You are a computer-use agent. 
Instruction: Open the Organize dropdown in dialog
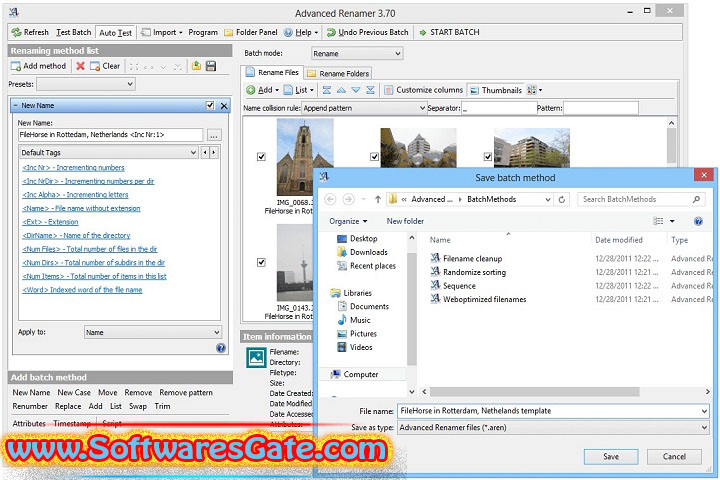[x=348, y=221]
